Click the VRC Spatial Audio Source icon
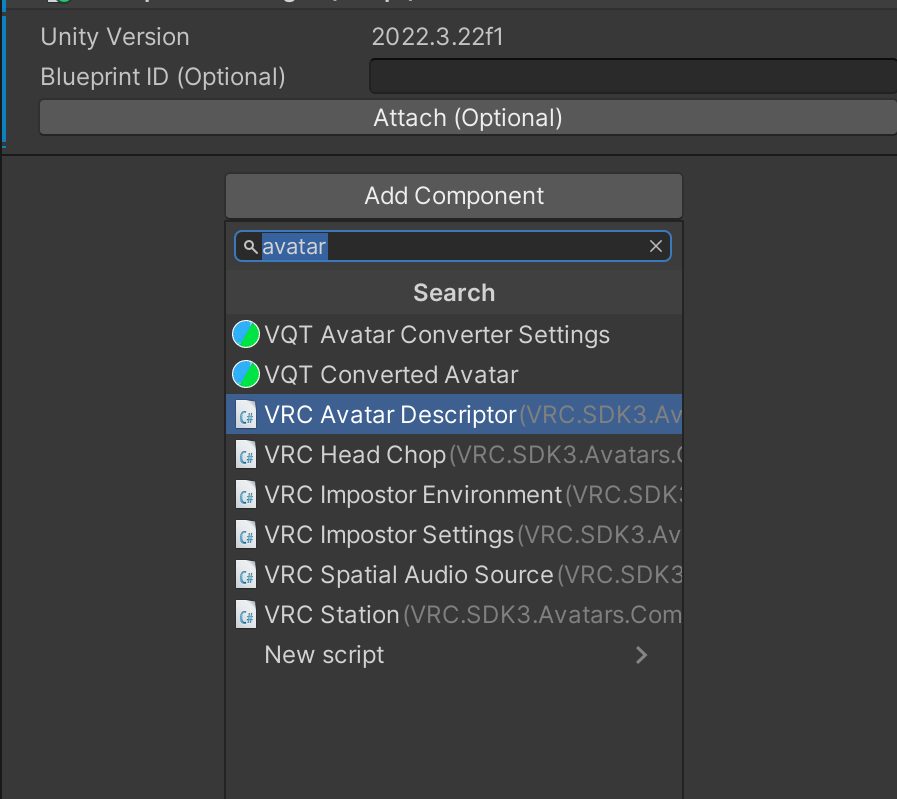 [x=246, y=575]
